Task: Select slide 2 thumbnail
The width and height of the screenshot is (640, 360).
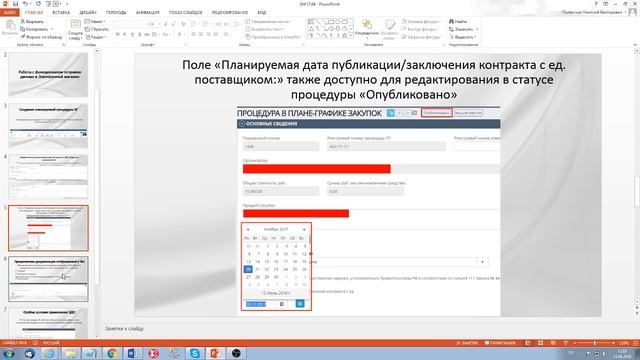Action: [48, 74]
